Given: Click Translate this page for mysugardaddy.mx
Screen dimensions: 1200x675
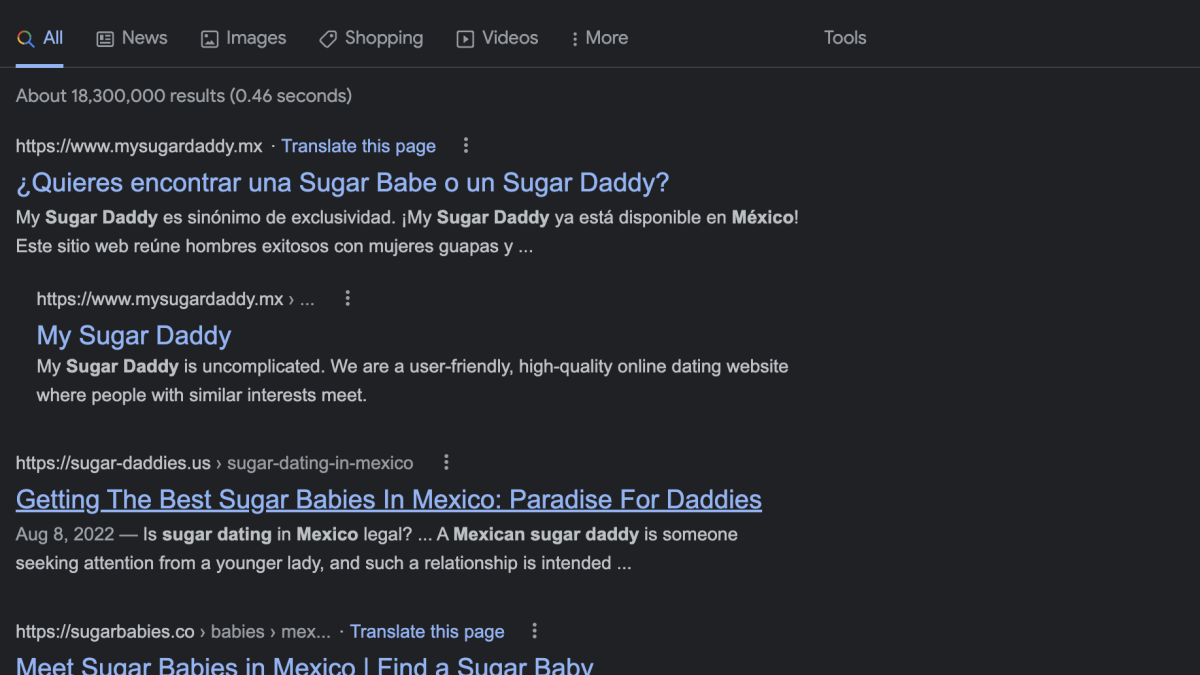Looking at the screenshot, I should tap(358, 146).
